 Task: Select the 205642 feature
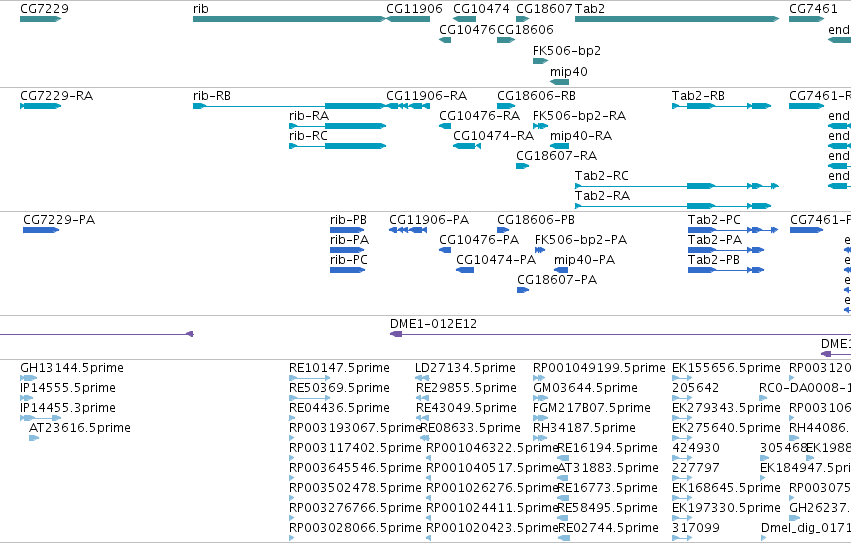[682, 398]
